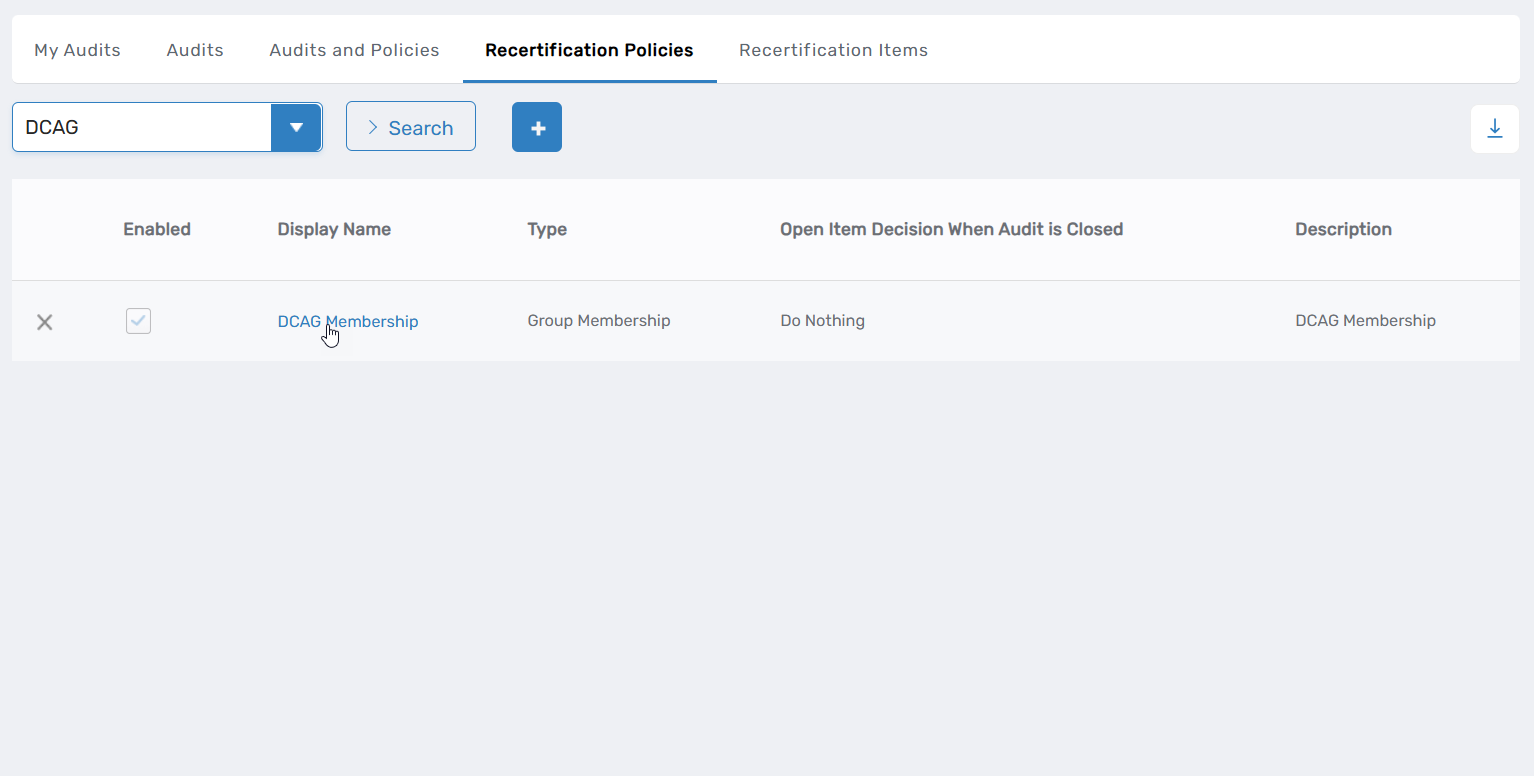Select the Recertification Policies tab

pyautogui.click(x=589, y=50)
